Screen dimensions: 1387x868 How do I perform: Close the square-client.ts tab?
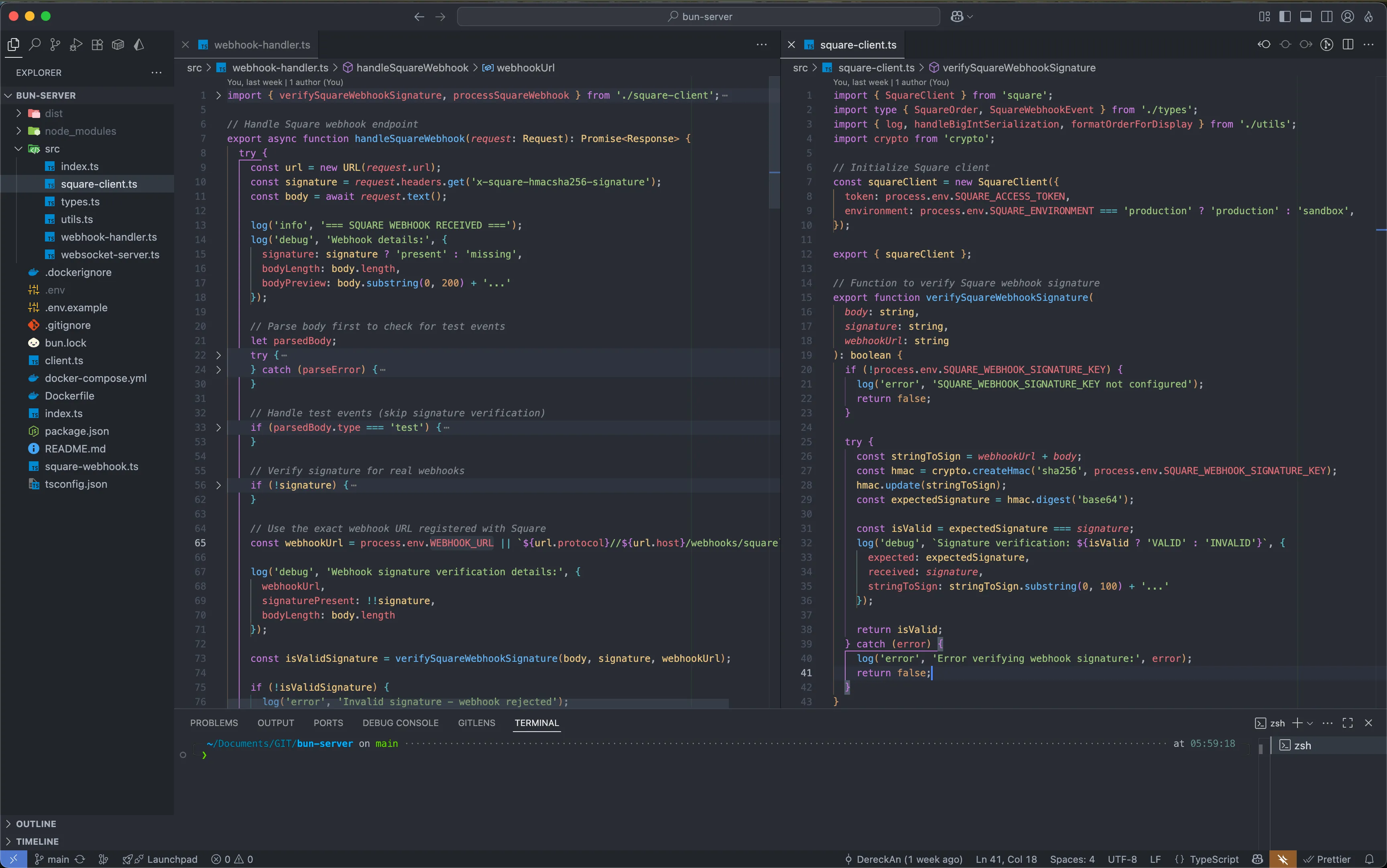tap(791, 44)
